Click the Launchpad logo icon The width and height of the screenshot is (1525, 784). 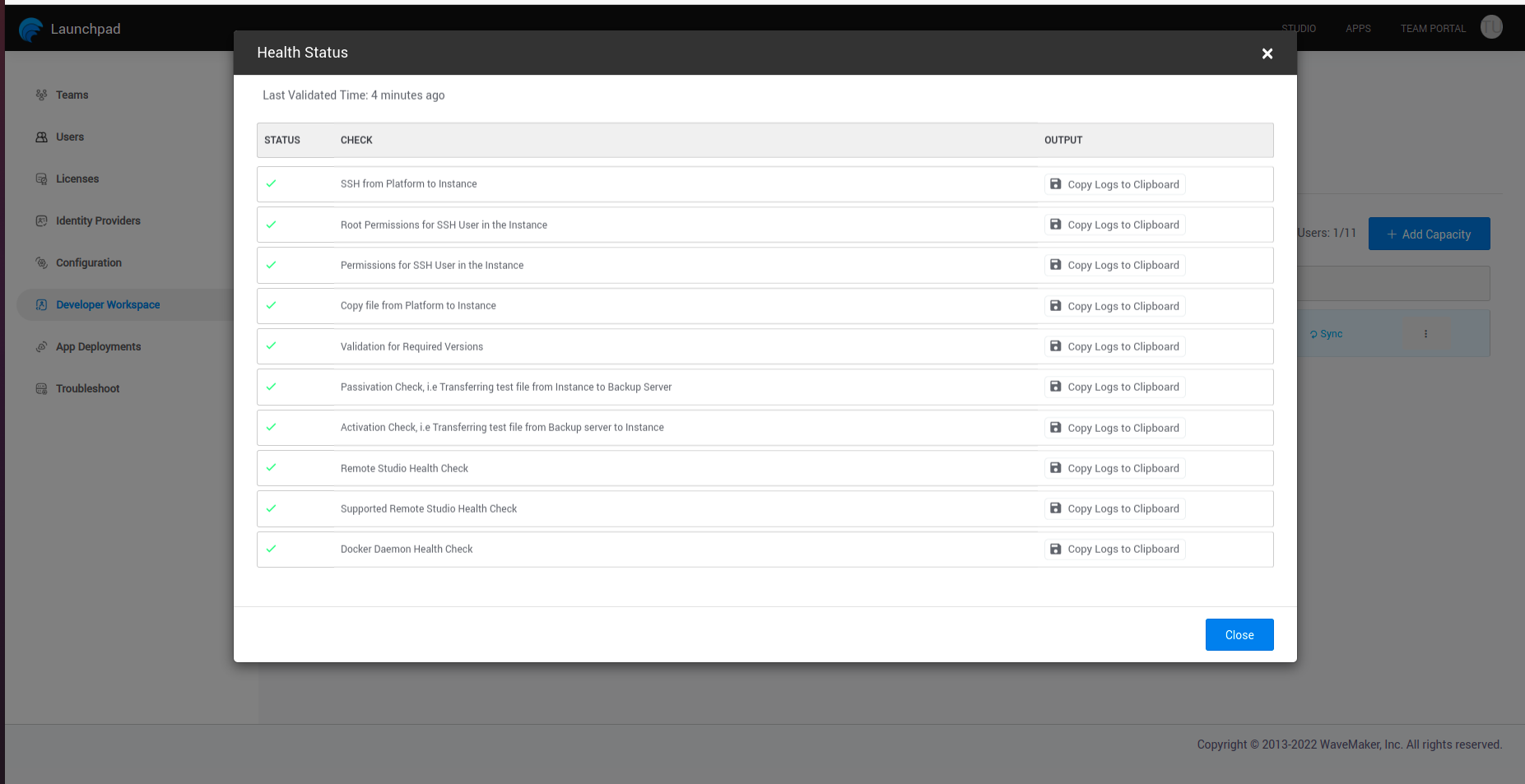30,30
